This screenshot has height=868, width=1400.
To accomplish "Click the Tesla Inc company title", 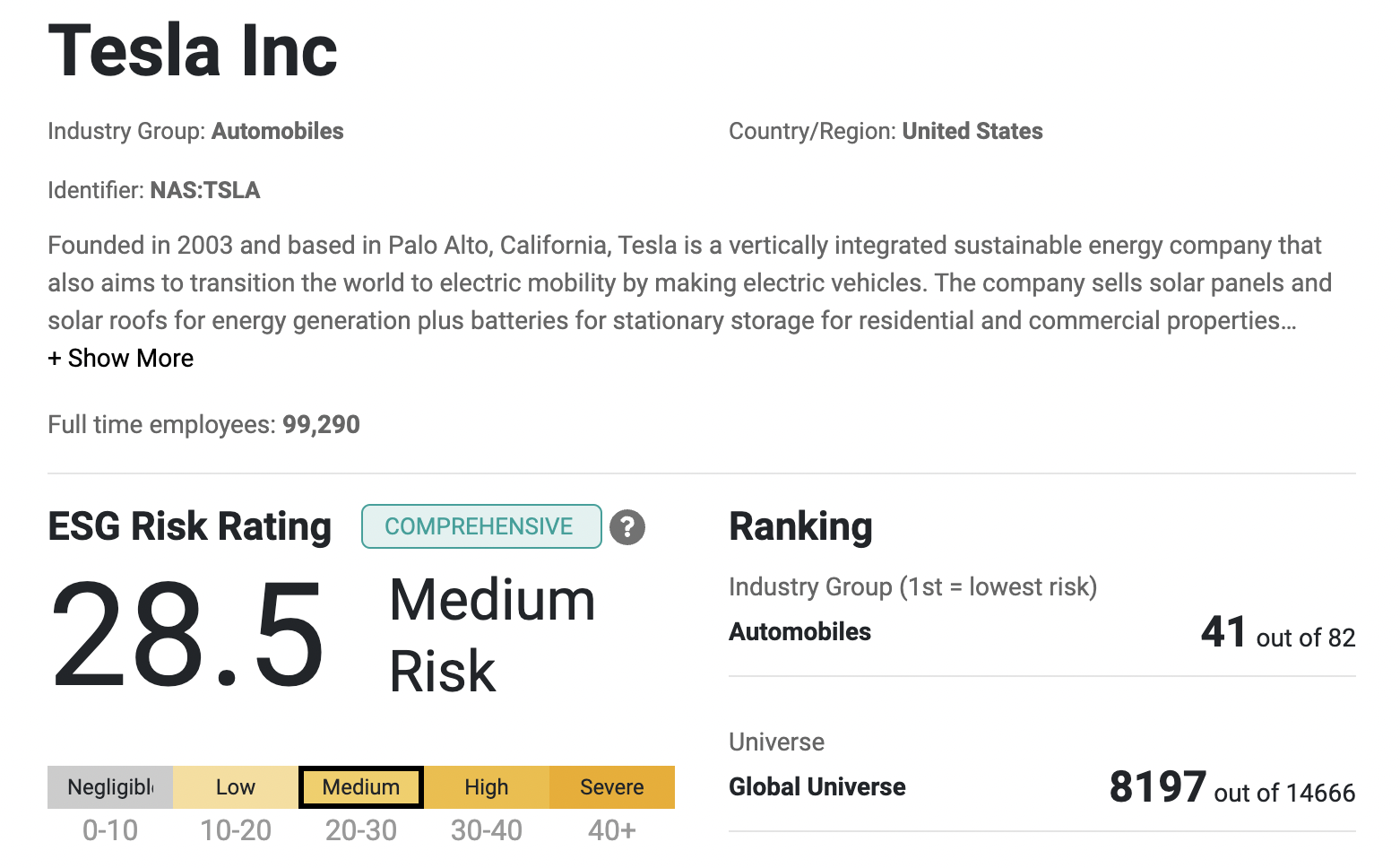I will point(193,51).
